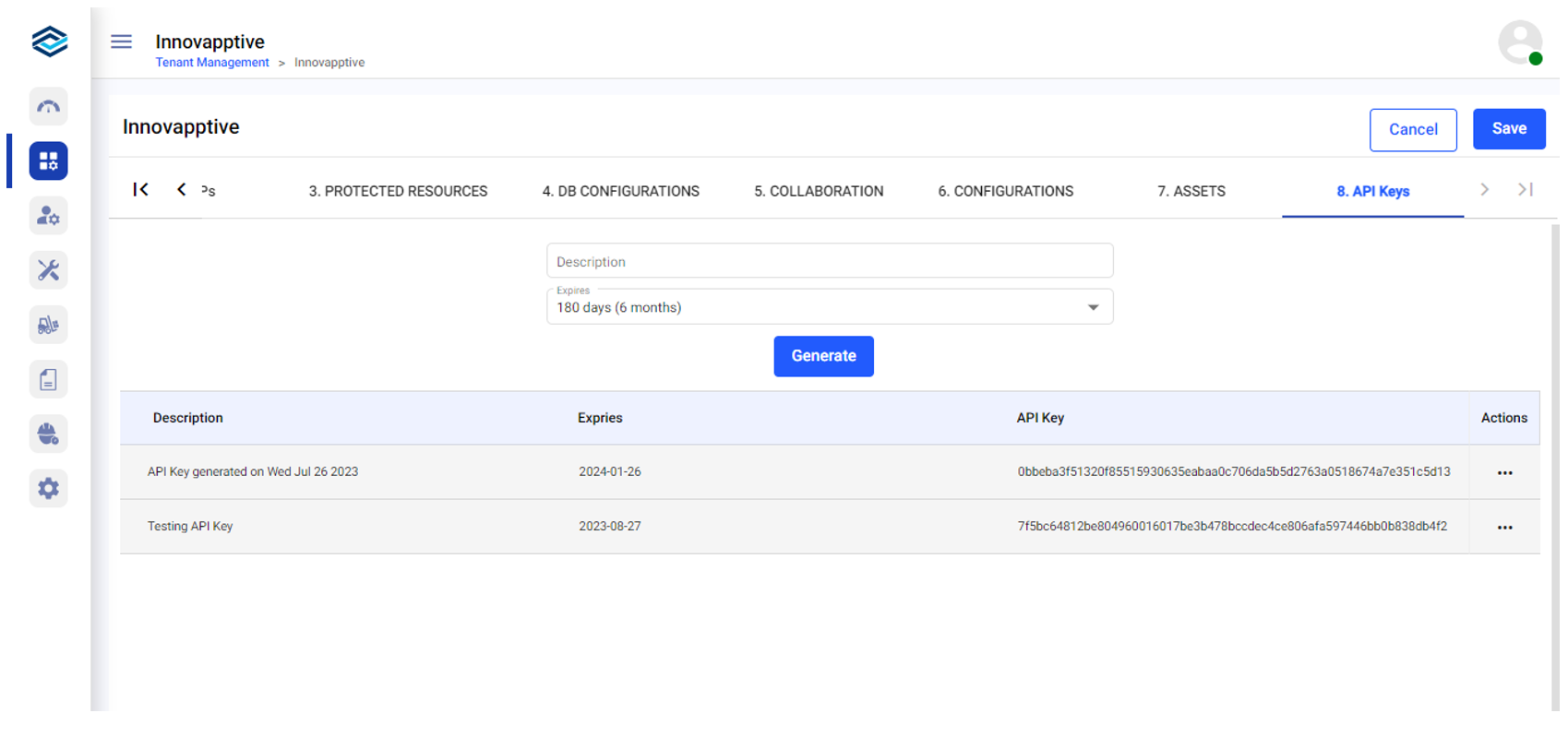The height and width of the screenshot is (737, 1568).
Task: Click the forklift sidebar icon
Action: click(x=48, y=325)
